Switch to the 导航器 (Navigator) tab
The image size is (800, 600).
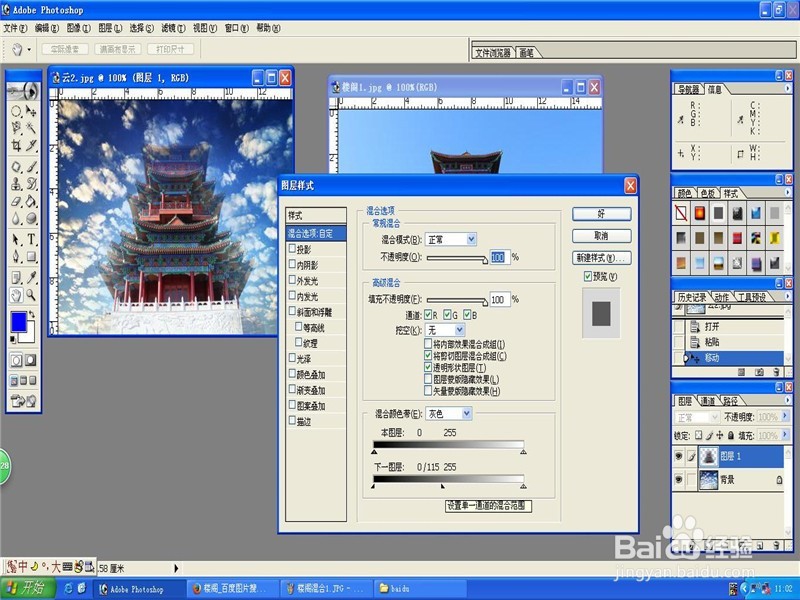688,89
